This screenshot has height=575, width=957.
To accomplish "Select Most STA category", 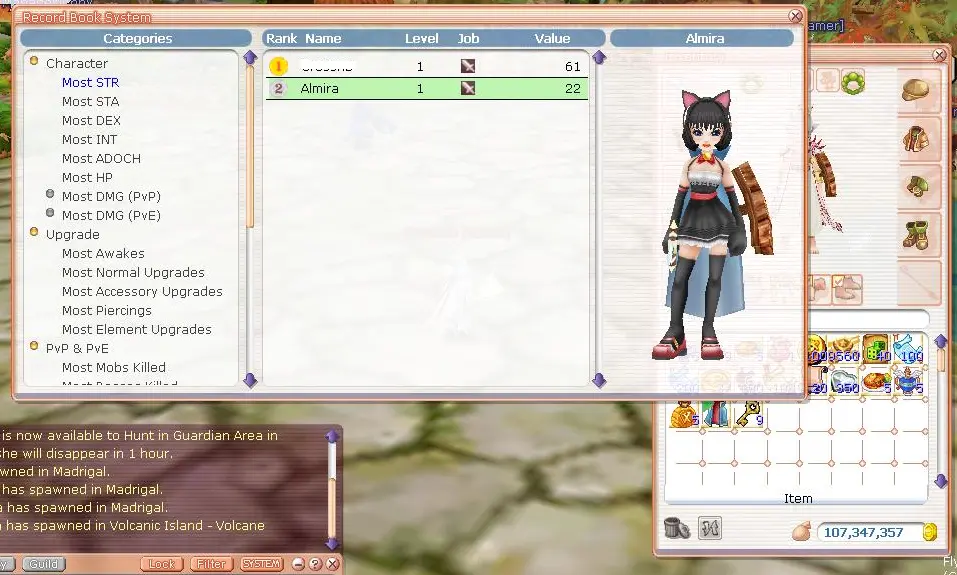I will tap(90, 101).
